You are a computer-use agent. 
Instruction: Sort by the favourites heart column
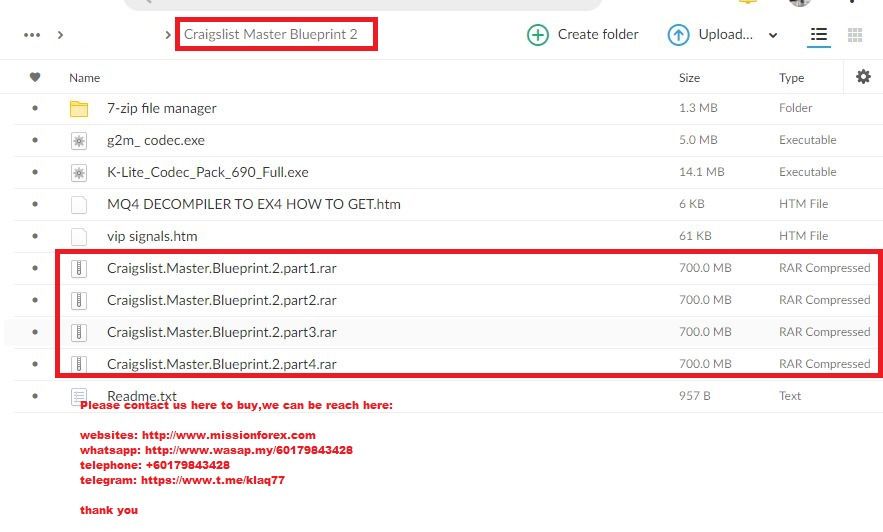35,77
